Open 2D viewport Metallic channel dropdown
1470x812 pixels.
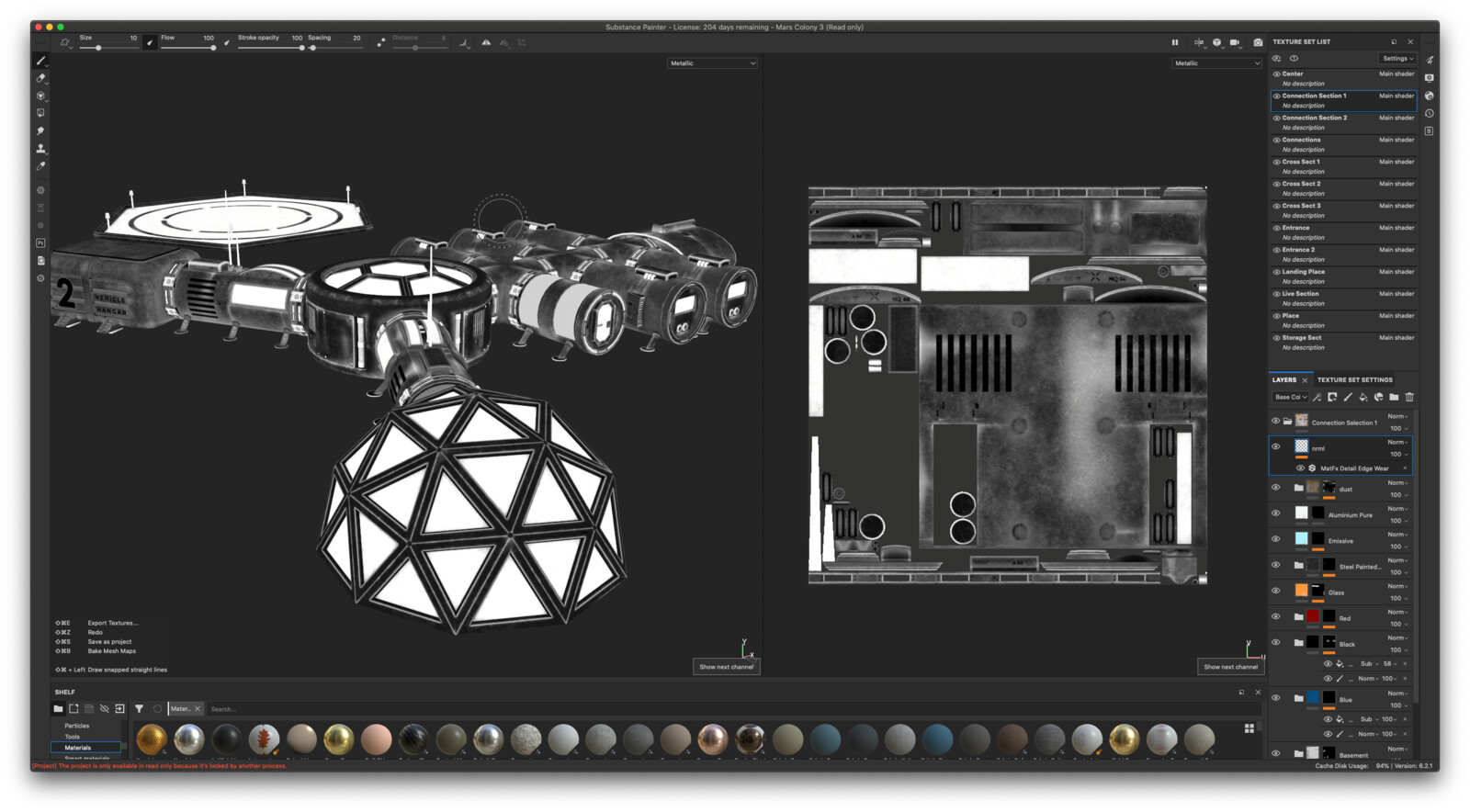1217,63
